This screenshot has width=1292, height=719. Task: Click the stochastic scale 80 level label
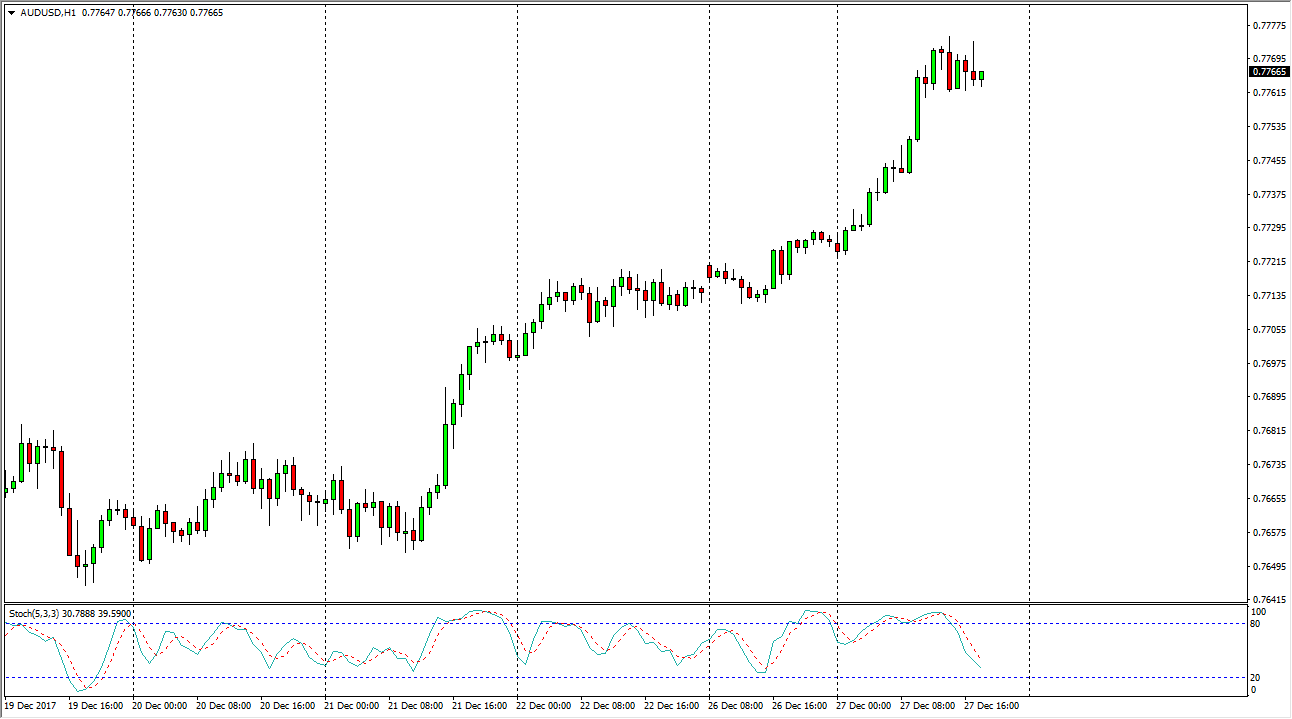pyautogui.click(x=1257, y=624)
